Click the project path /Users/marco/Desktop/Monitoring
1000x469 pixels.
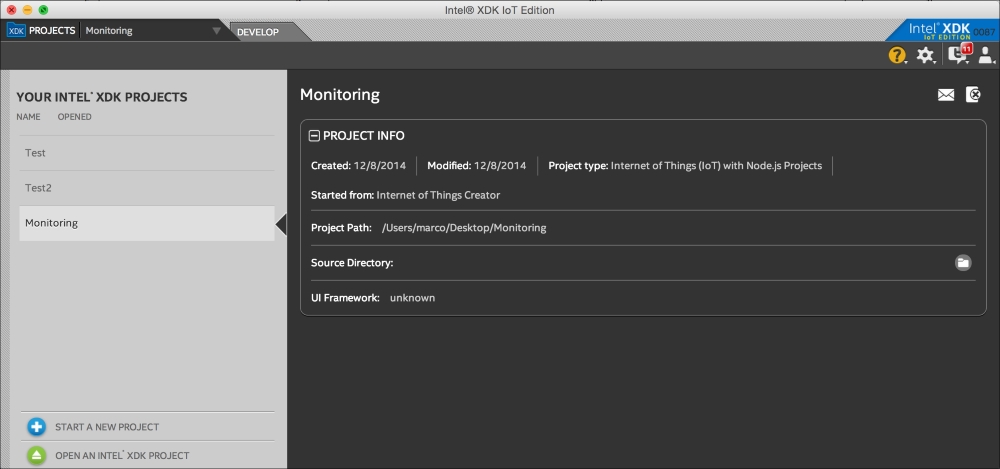(x=464, y=228)
